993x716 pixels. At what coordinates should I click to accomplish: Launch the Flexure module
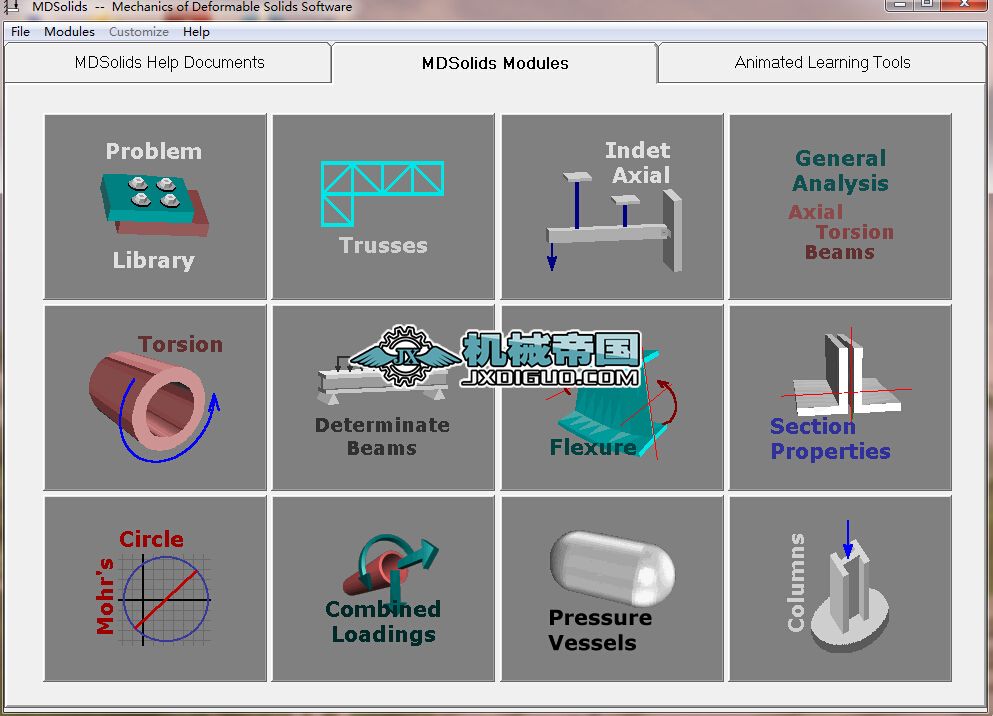click(x=612, y=398)
